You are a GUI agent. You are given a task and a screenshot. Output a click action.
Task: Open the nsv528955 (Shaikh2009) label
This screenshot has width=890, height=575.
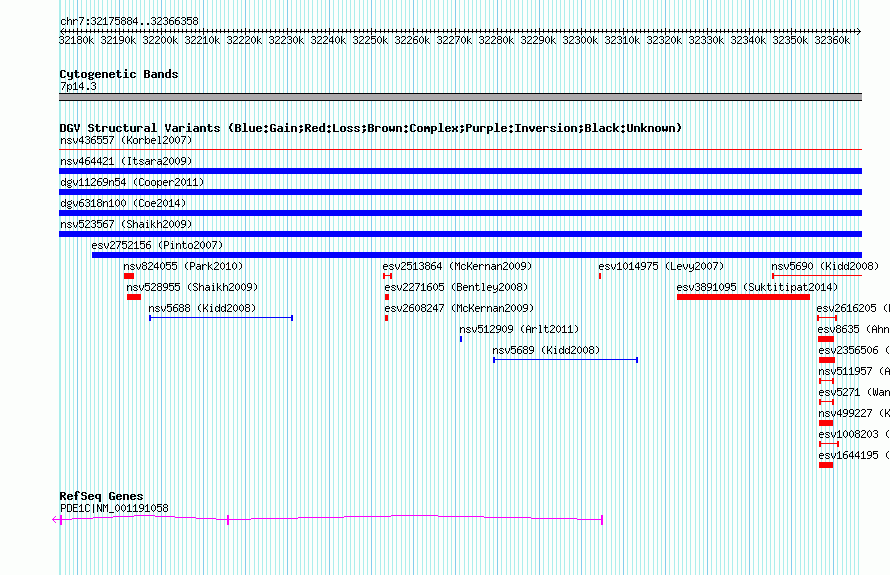point(192,287)
